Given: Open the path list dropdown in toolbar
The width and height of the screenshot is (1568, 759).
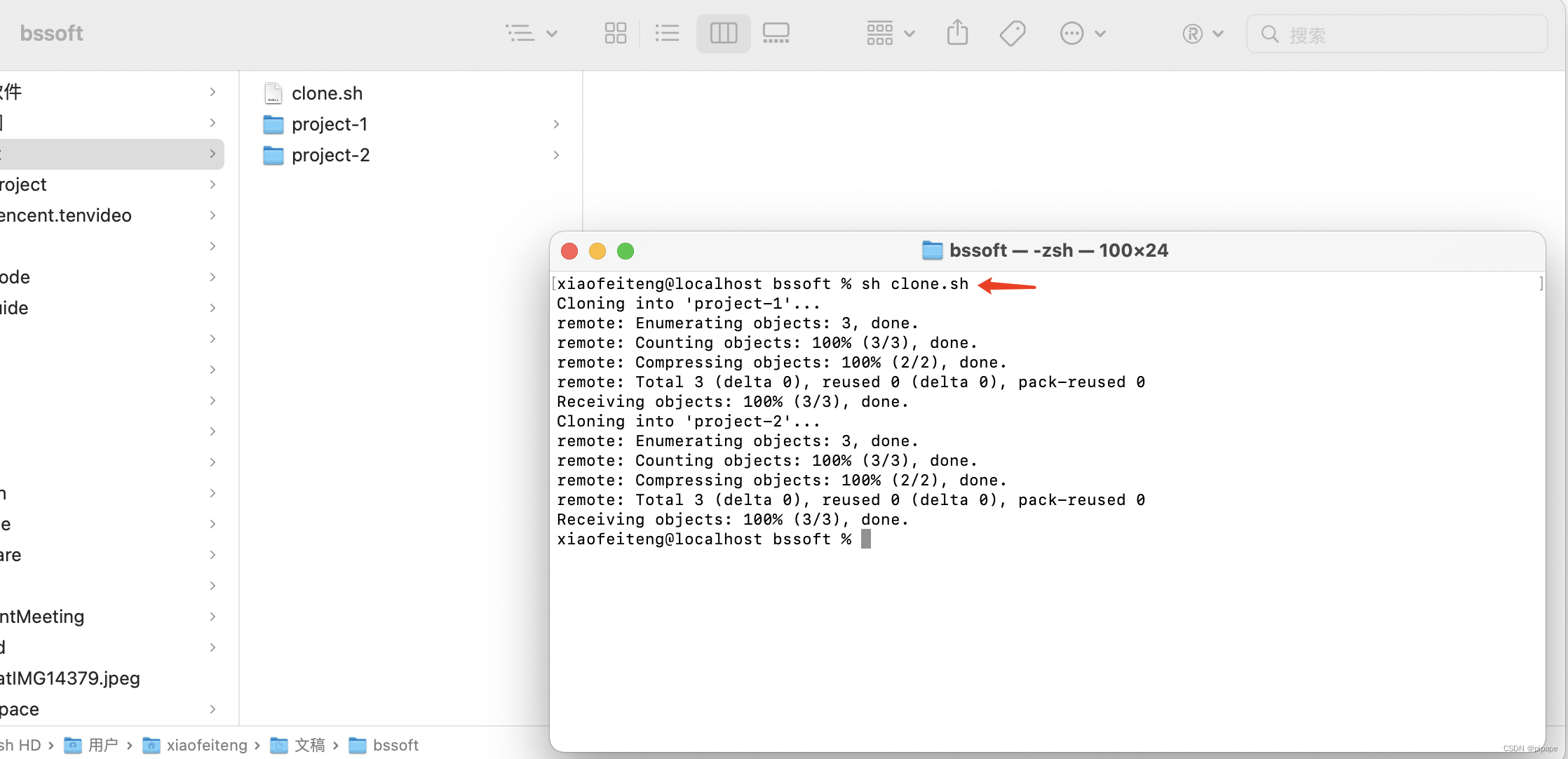Looking at the screenshot, I should click(531, 33).
